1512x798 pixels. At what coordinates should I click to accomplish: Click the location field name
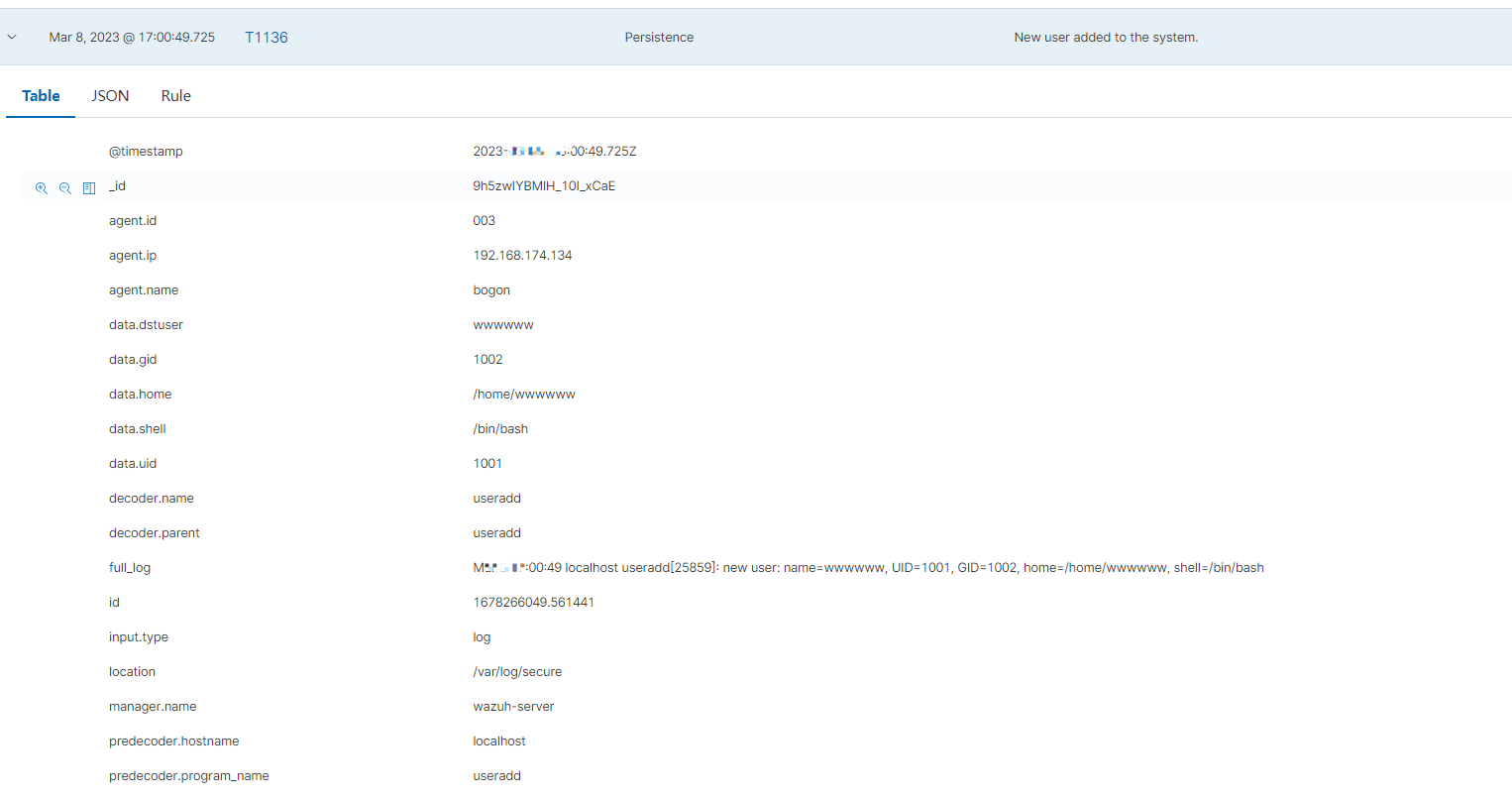point(132,672)
